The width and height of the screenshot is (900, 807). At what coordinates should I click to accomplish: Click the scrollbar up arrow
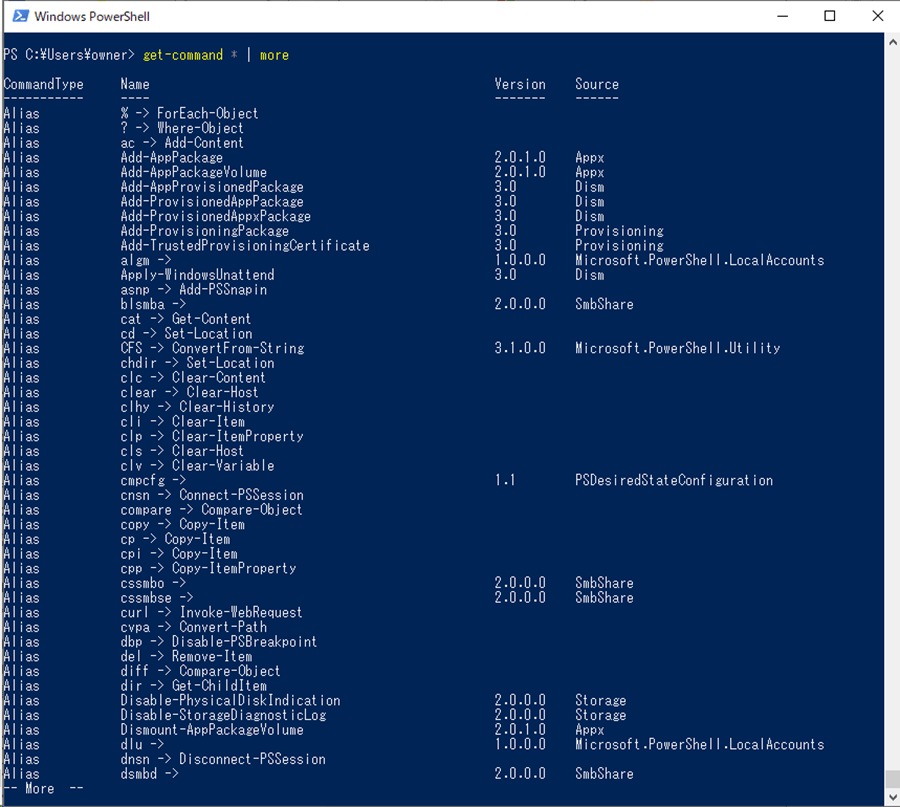point(892,42)
